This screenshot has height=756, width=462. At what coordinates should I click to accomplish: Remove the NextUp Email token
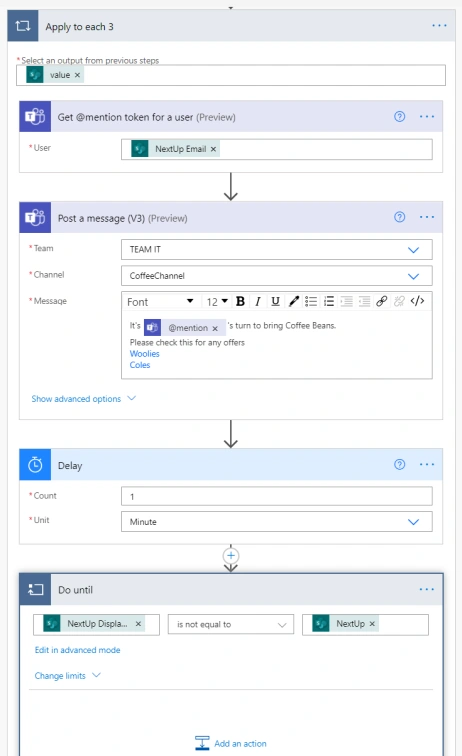pyautogui.click(x=213, y=149)
